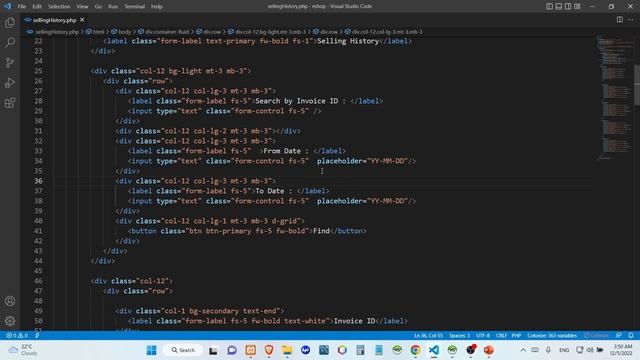This screenshot has height=360, width=640.
Task: Open the File menu
Action: [x=22, y=7]
